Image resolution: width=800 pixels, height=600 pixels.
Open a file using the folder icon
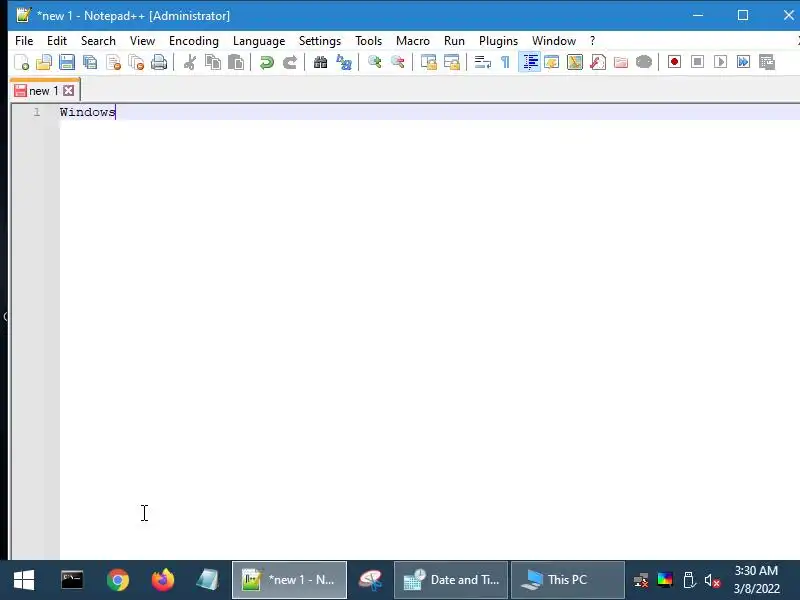[44, 62]
